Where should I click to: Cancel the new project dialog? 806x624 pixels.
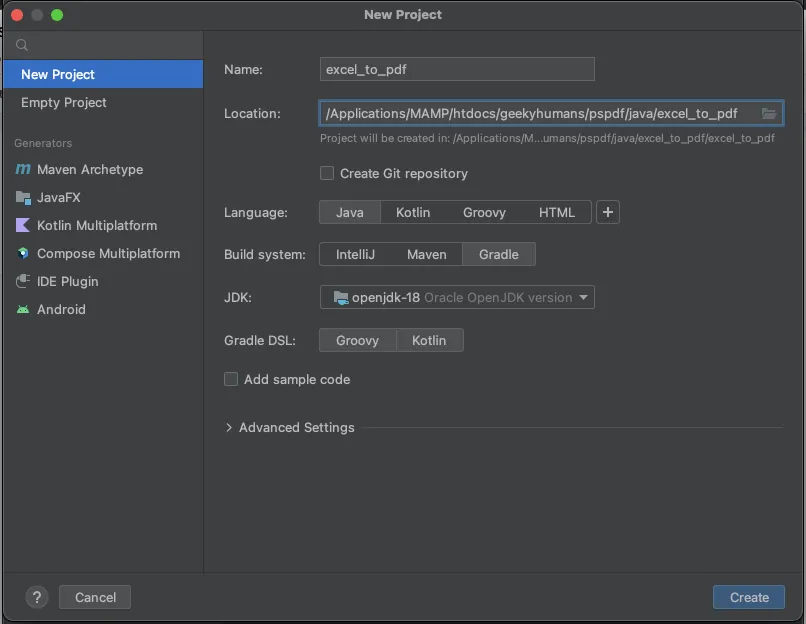(x=94, y=597)
